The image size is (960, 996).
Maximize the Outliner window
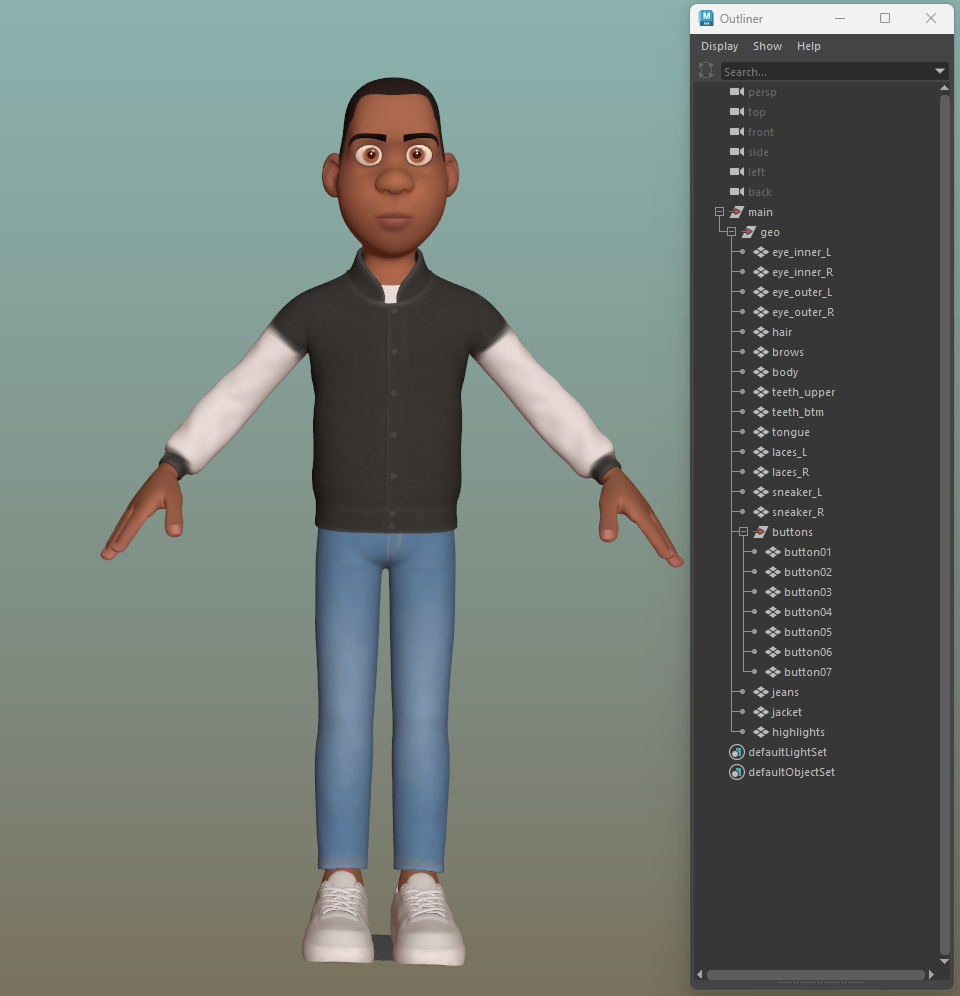[884, 18]
